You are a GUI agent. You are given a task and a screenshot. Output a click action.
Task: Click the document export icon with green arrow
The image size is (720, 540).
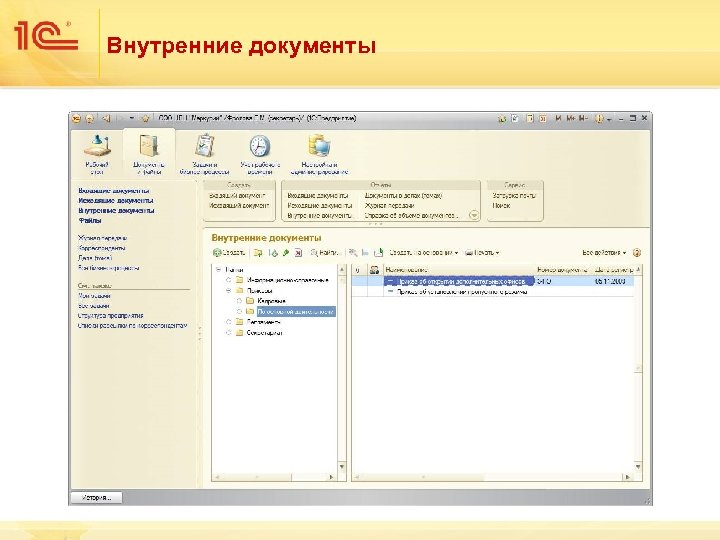tap(378, 253)
